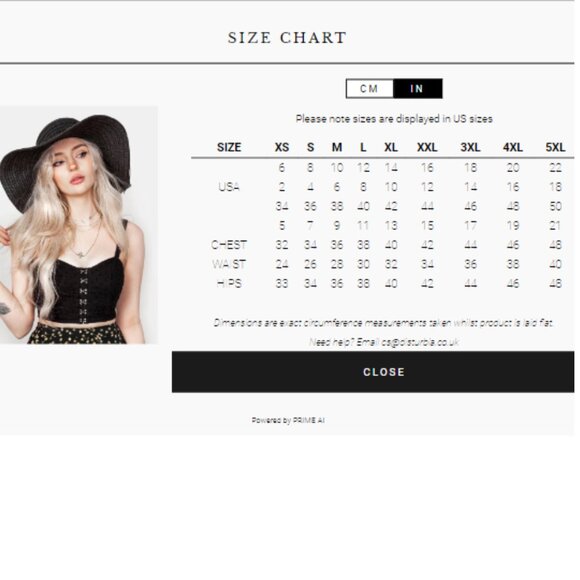Select the 5XL size column header
This screenshot has height=580, width=580.
pyautogui.click(x=555, y=147)
